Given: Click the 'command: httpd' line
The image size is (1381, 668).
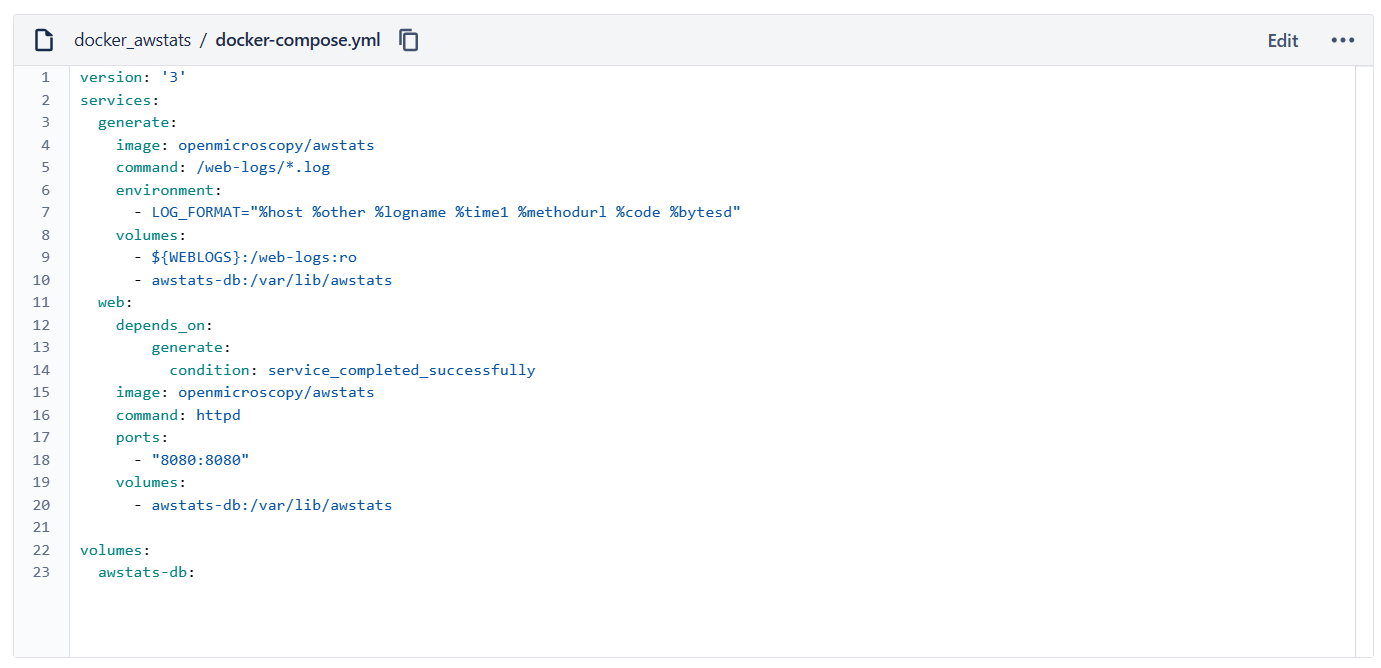Looking at the screenshot, I should 178,415.
